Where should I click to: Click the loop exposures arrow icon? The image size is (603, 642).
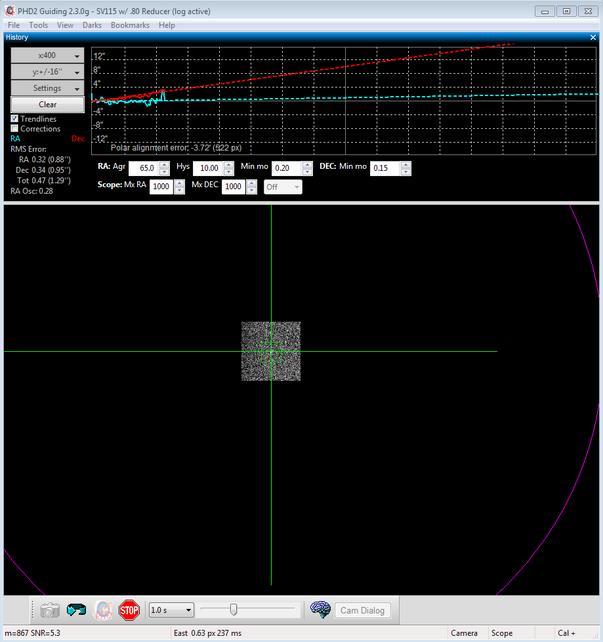[77, 610]
